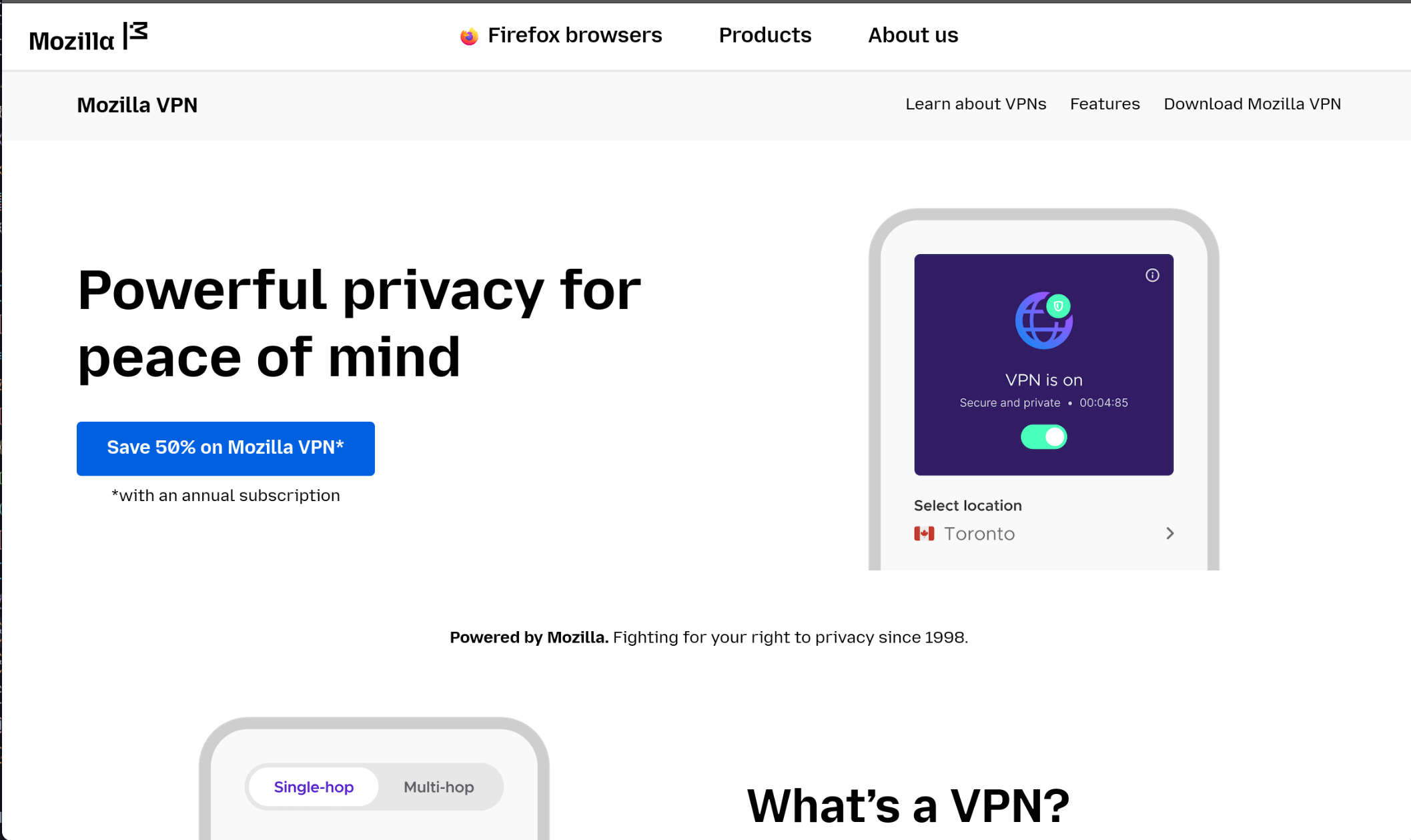The image size is (1411, 840).
Task: Click the Toronto location chevron arrow
Action: 1170,534
